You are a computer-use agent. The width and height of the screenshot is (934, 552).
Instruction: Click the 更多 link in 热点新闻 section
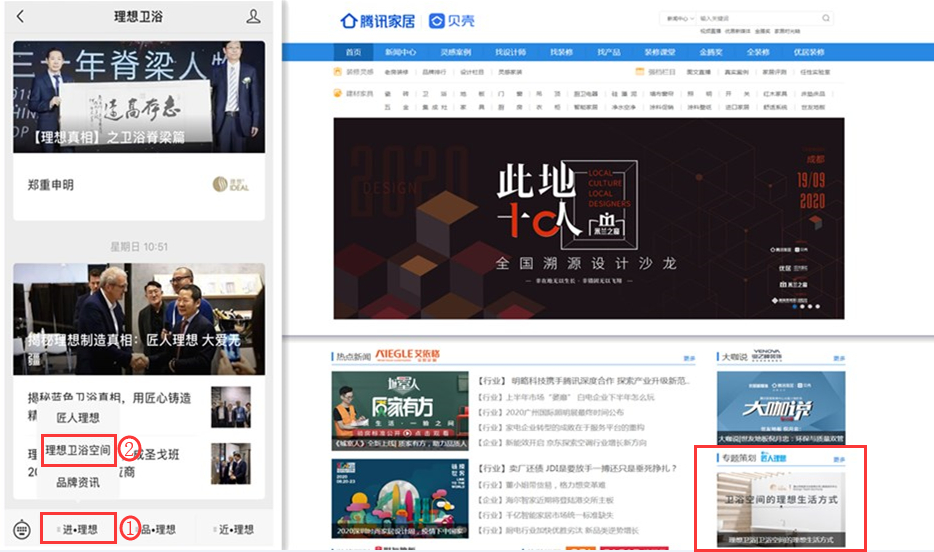point(689,358)
